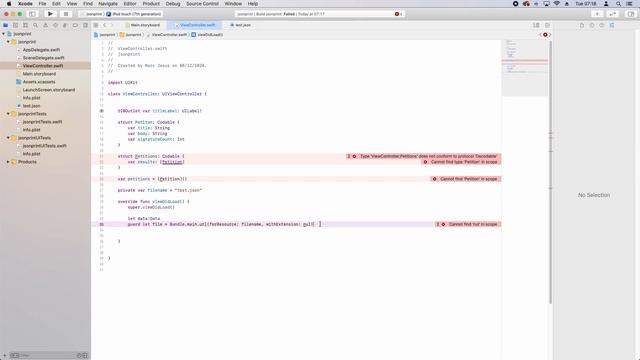
Task: Collapse the root jsonprint project disclosure triangle
Action: pyautogui.click(x=4, y=34)
